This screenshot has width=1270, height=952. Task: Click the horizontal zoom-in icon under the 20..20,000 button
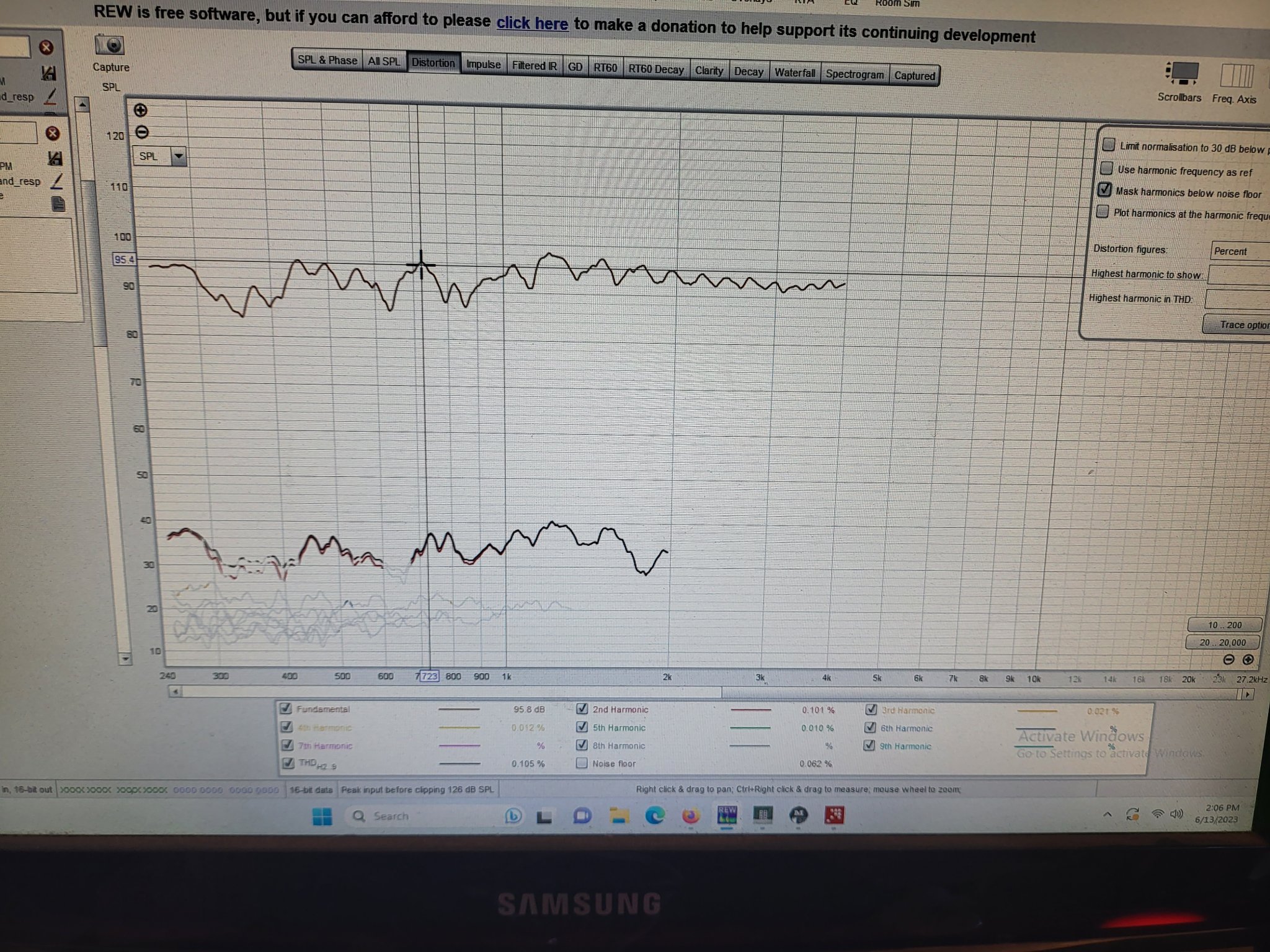(x=1248, y=659)
